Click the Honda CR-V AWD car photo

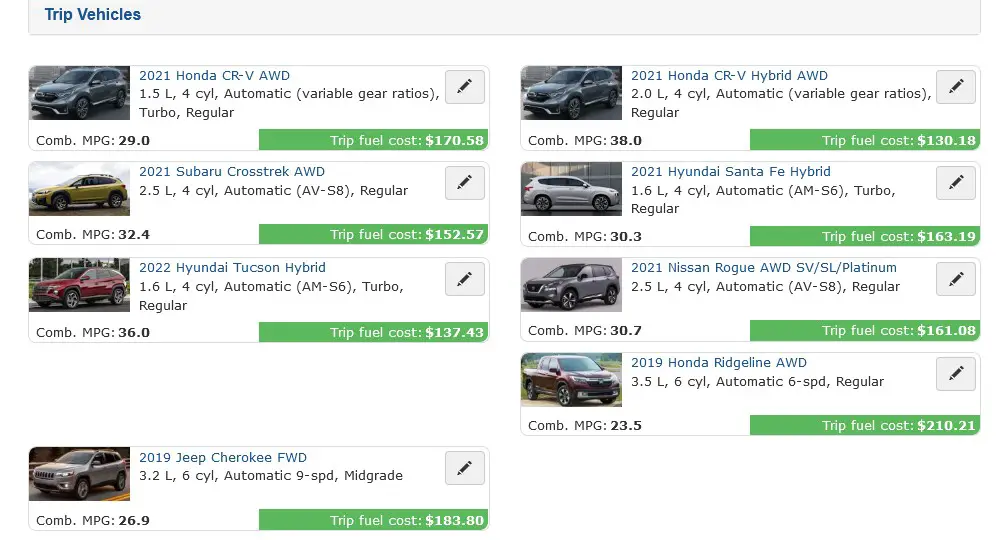(x=79, y=93)
